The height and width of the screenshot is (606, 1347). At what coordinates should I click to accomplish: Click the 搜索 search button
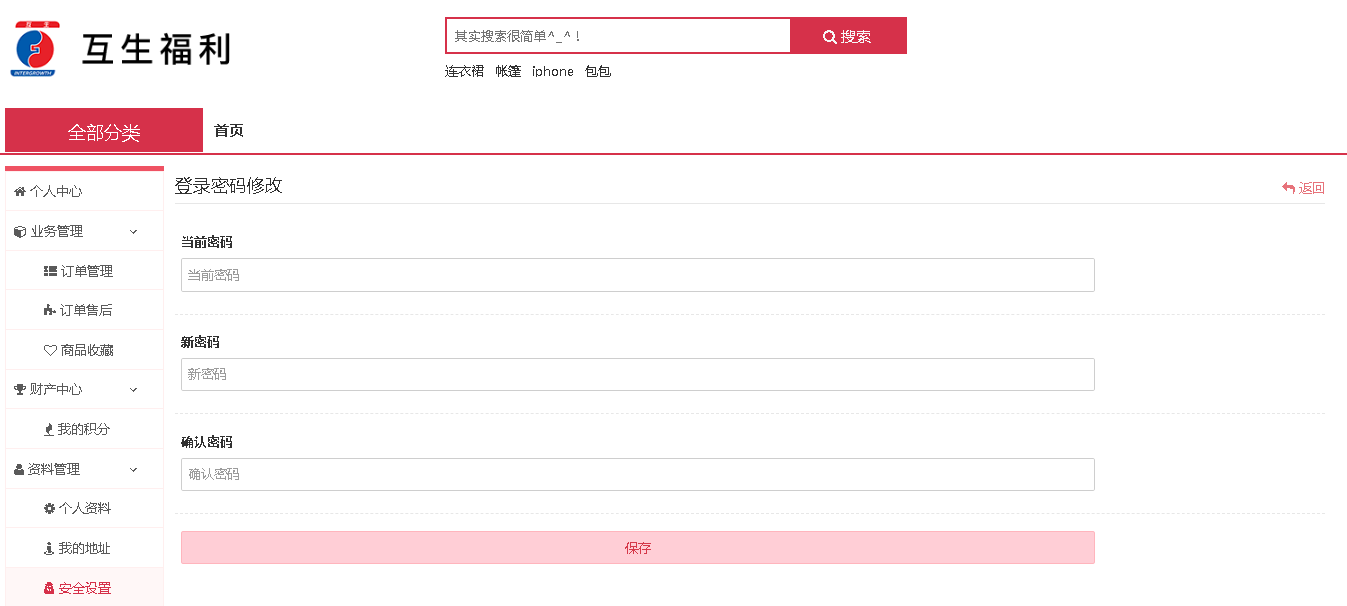click(x=848, y=36)
